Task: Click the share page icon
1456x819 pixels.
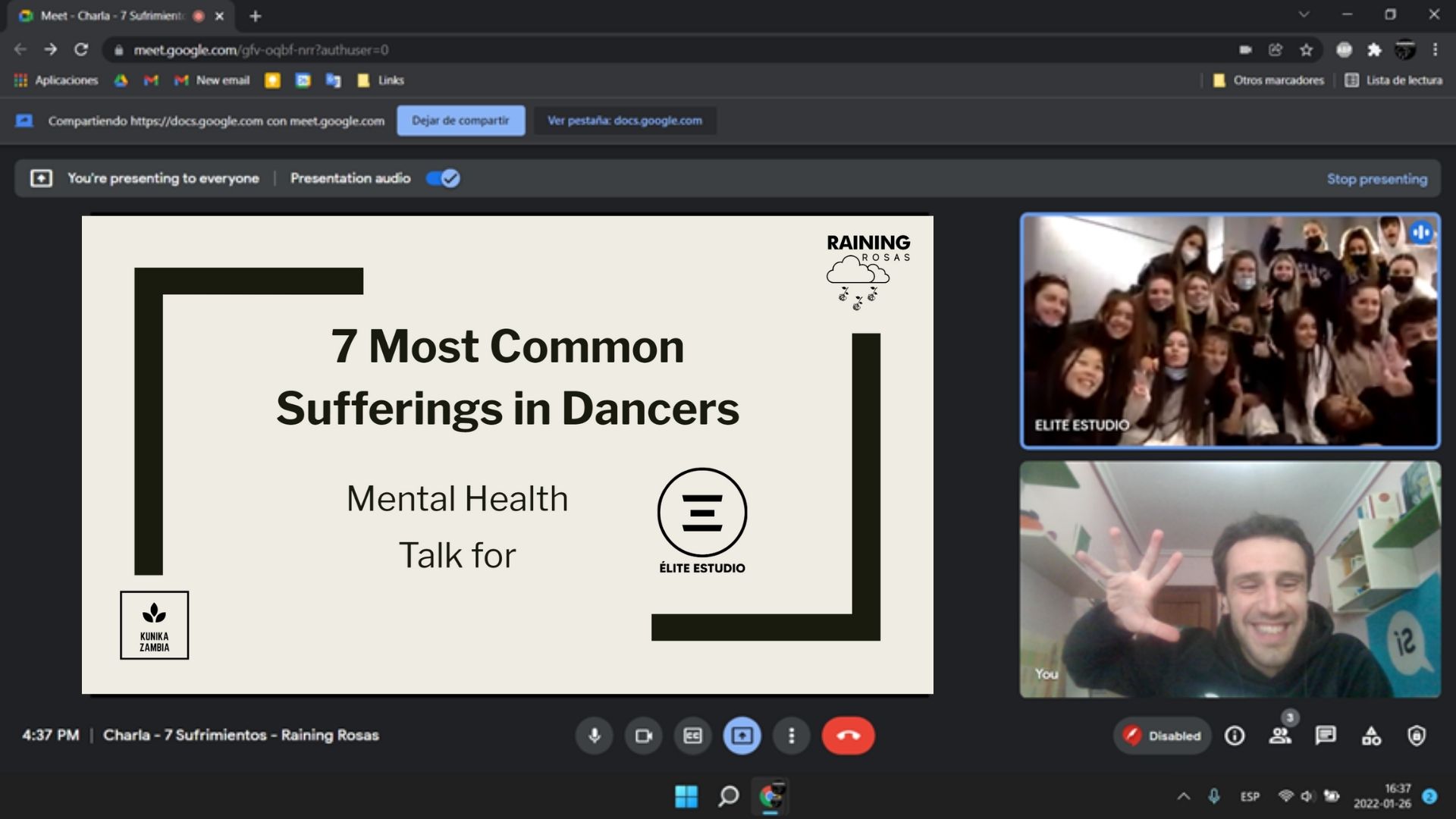Action: [x=1276, y=50]
